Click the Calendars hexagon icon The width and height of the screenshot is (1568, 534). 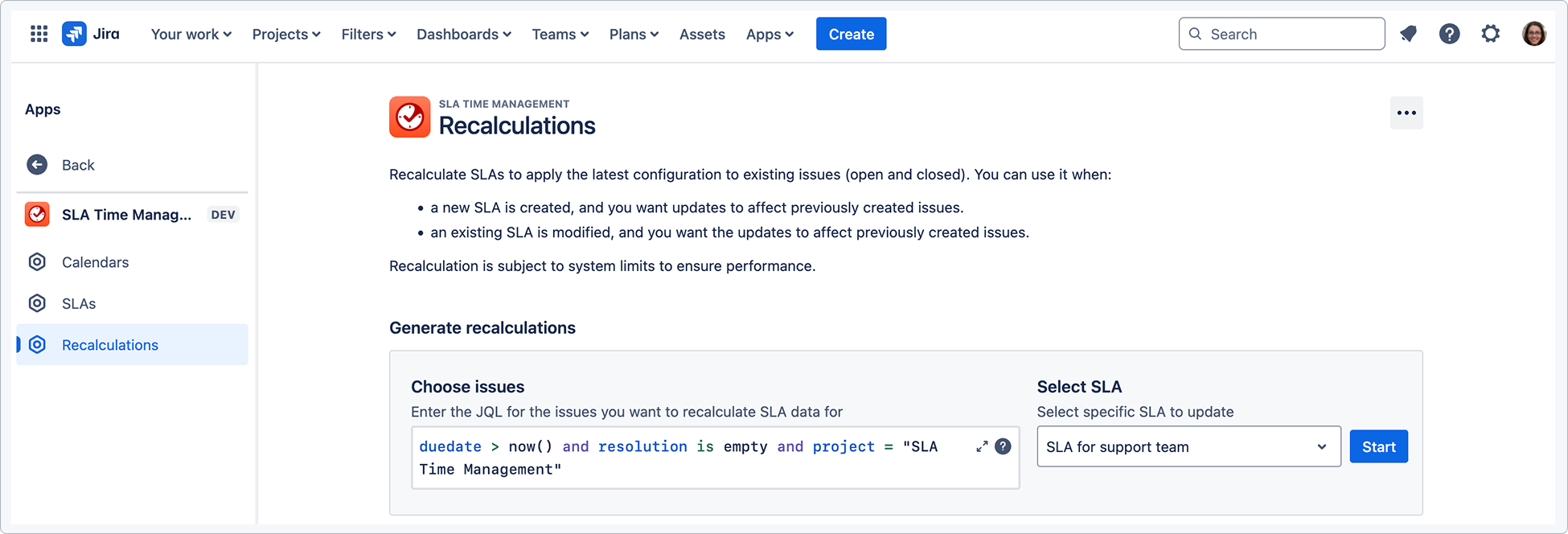[x=37, y=262]
